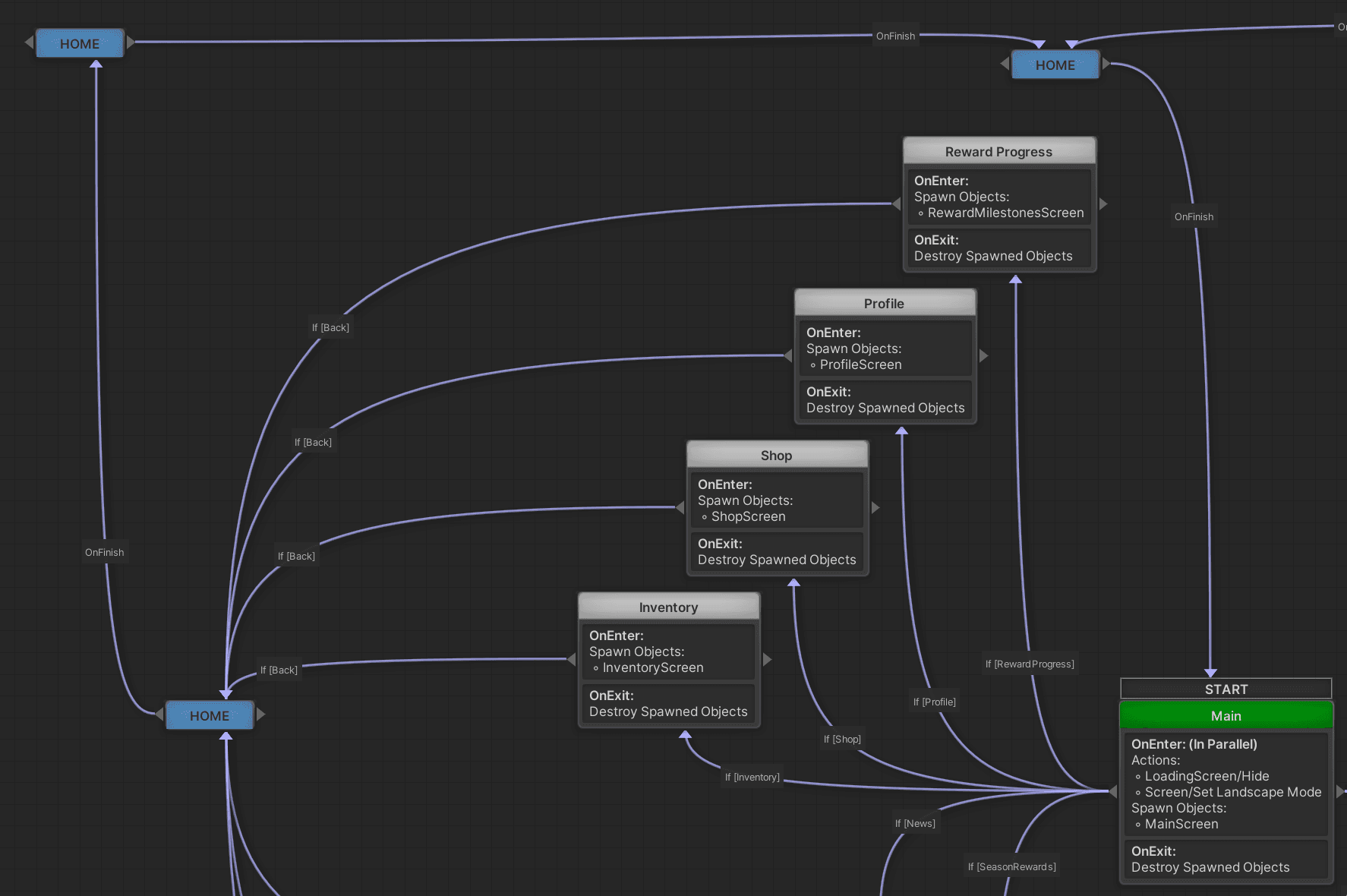The width and height of the screenshot is (1347, 896).
Task: Select the OnFinish label left of bottom HOME
Action: point(104,552)
